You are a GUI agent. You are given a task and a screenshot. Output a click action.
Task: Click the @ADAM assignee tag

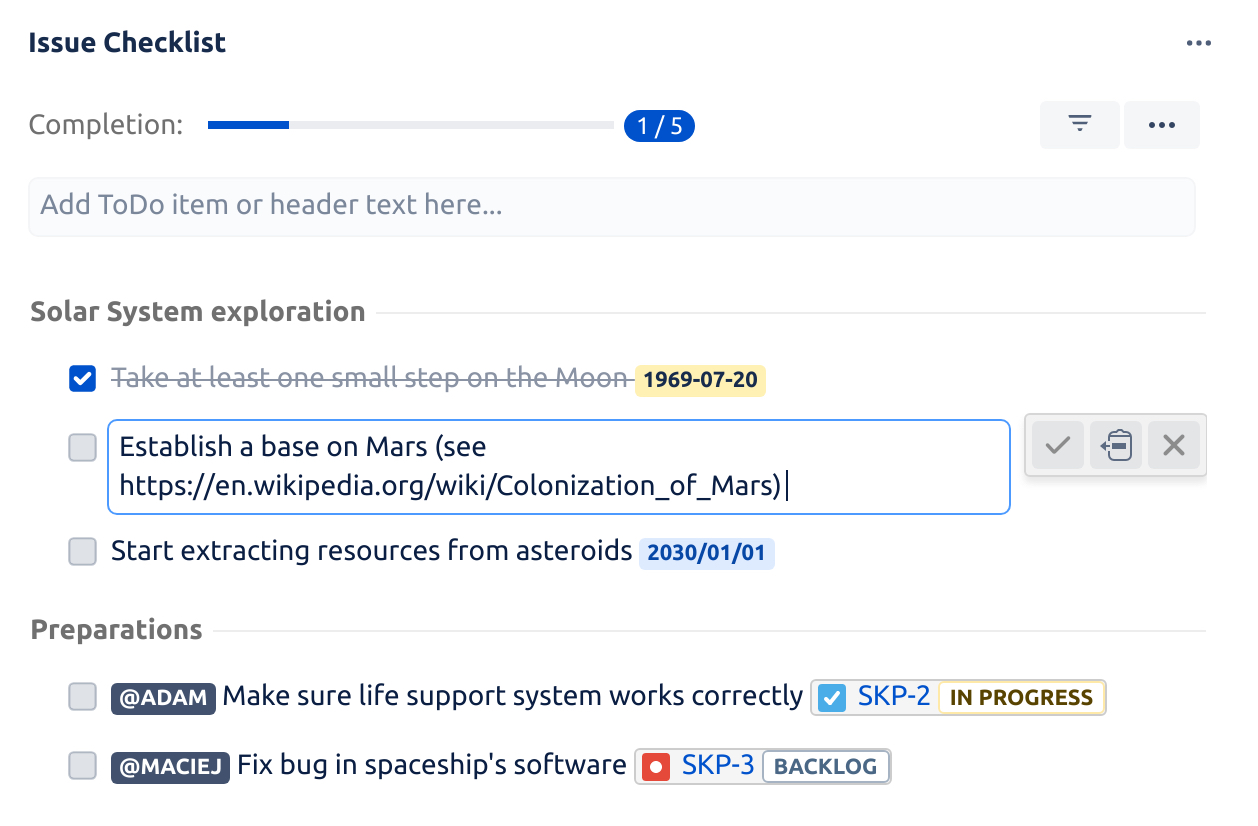click(x=163, y=699)
